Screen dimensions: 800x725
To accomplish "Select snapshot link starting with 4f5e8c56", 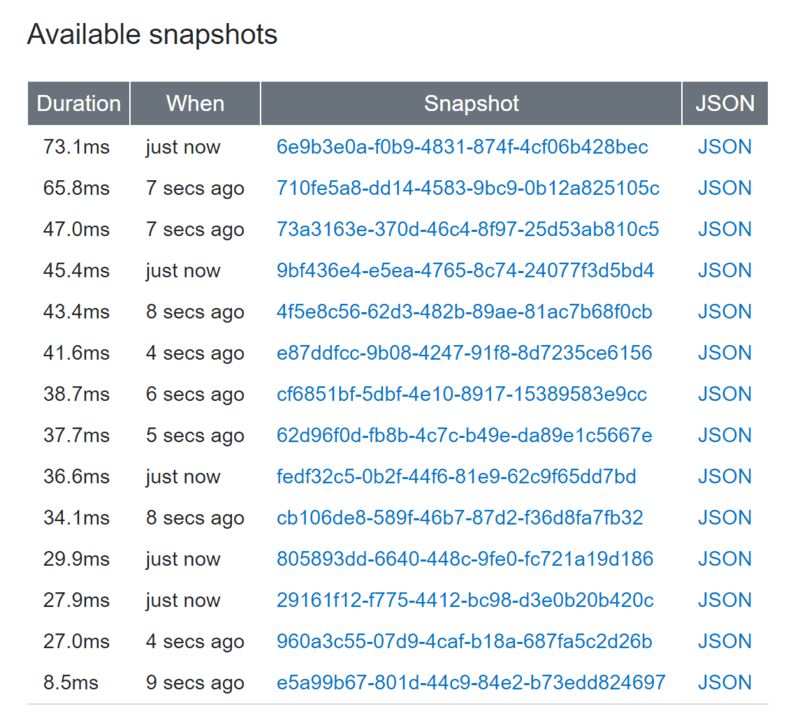I will 464,312.
